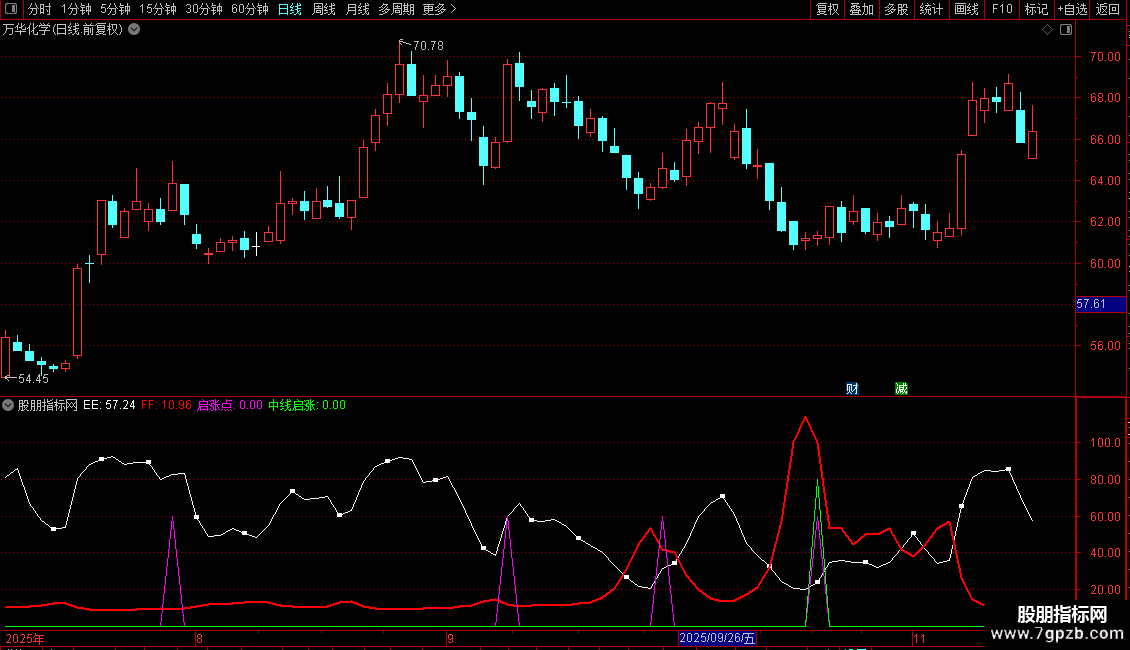Activate the 画线 drawing tool
This screenshot has width=1130, height=650.
tap(966, 9)
